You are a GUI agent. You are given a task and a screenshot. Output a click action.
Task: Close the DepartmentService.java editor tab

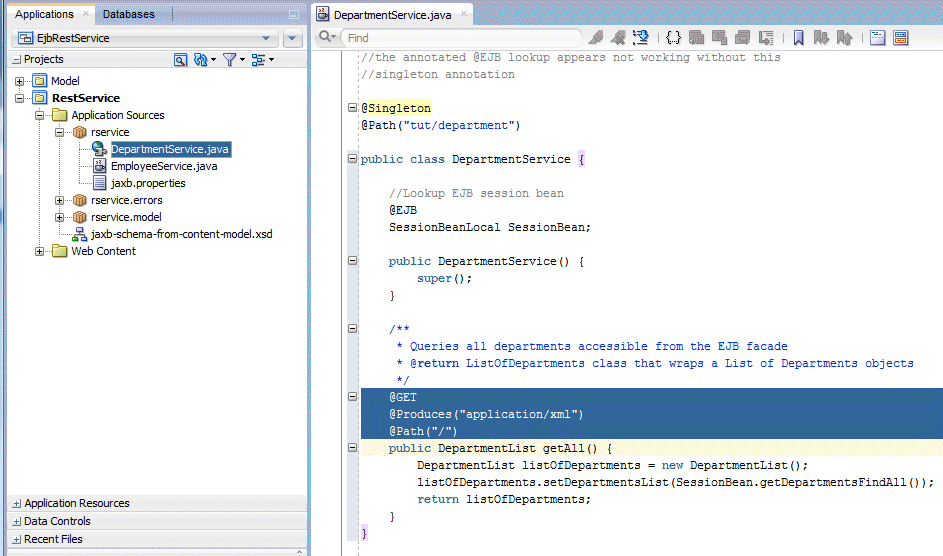pyautogui.click(x=463, y=13)
